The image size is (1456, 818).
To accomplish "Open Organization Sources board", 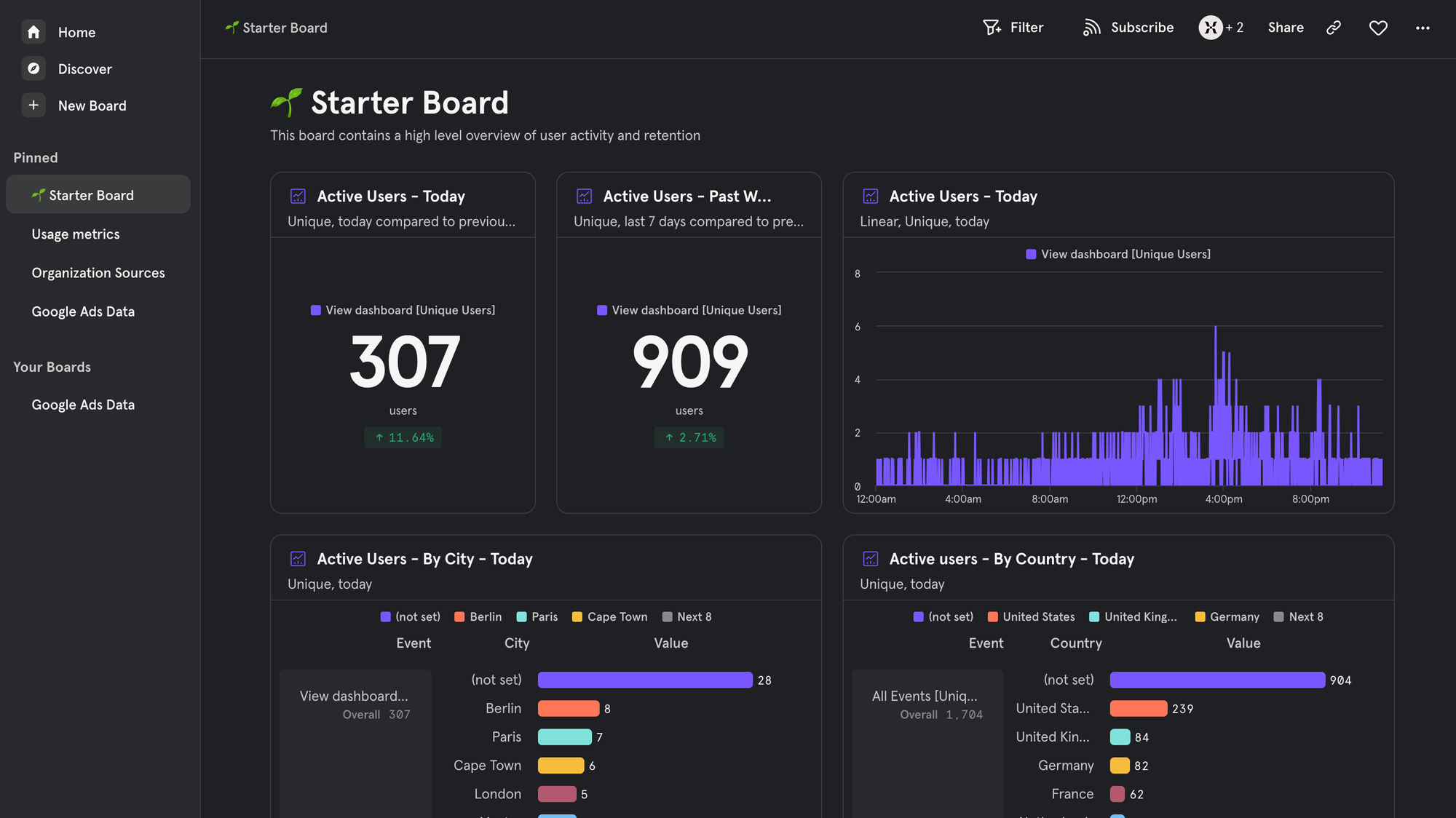I will [x=98, y=273].
